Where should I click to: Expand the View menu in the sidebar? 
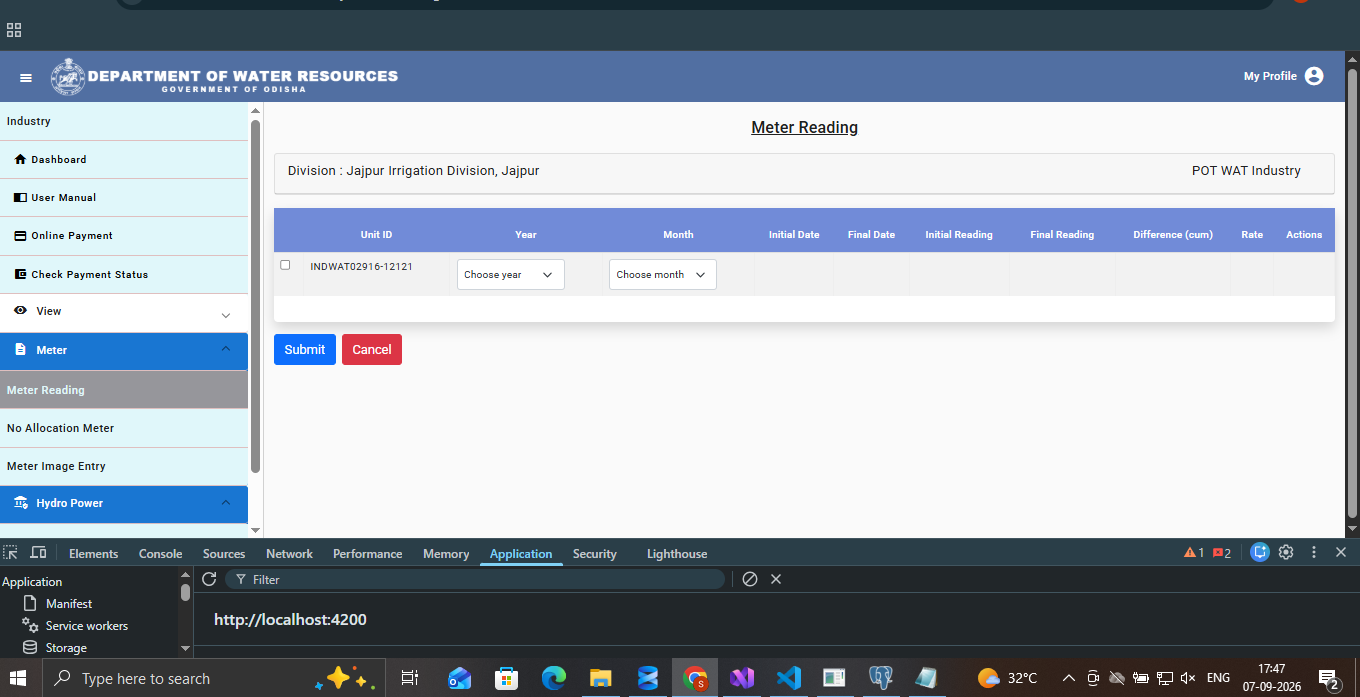coord(124,312)
